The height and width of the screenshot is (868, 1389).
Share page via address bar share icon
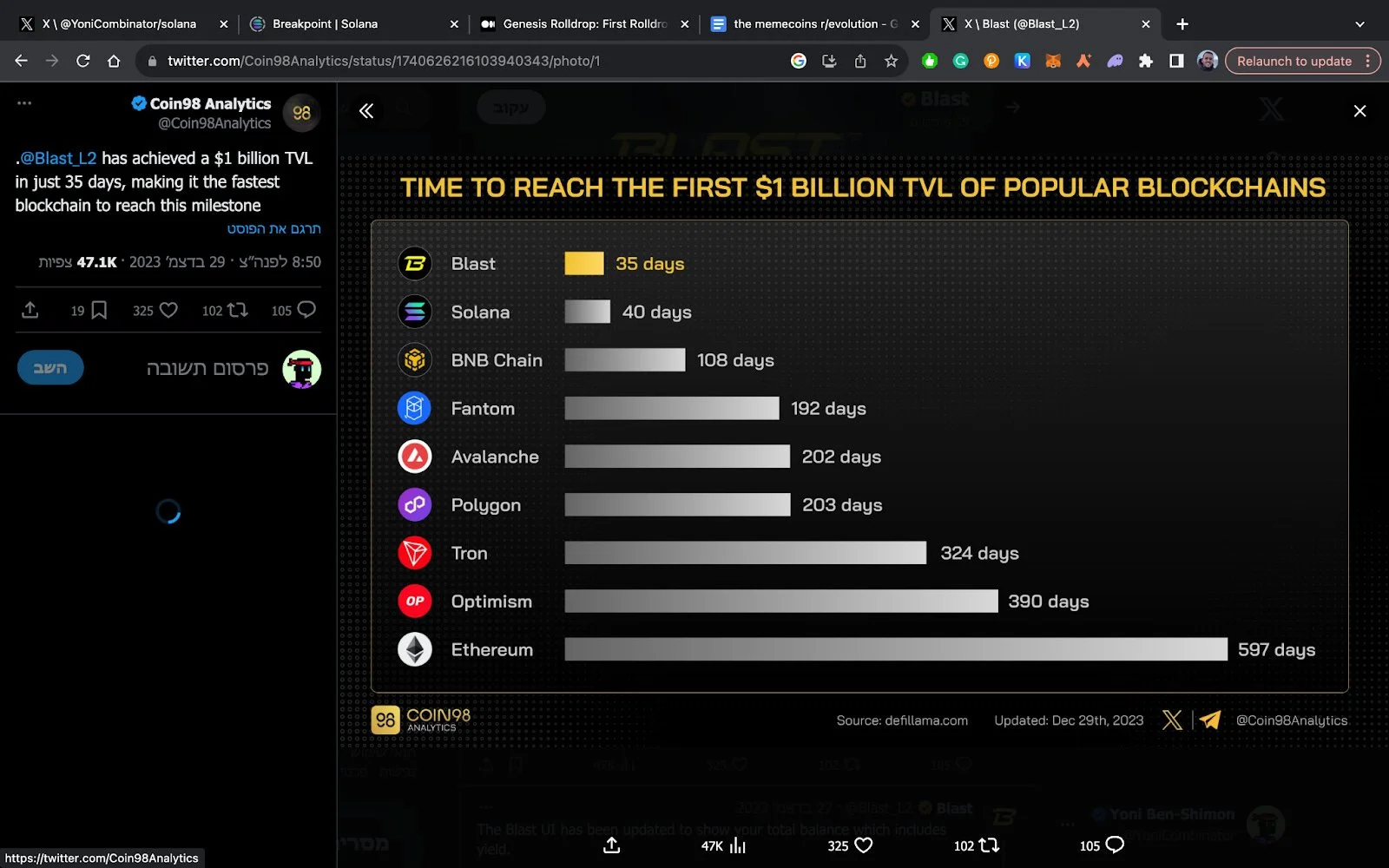click(860, 61)
